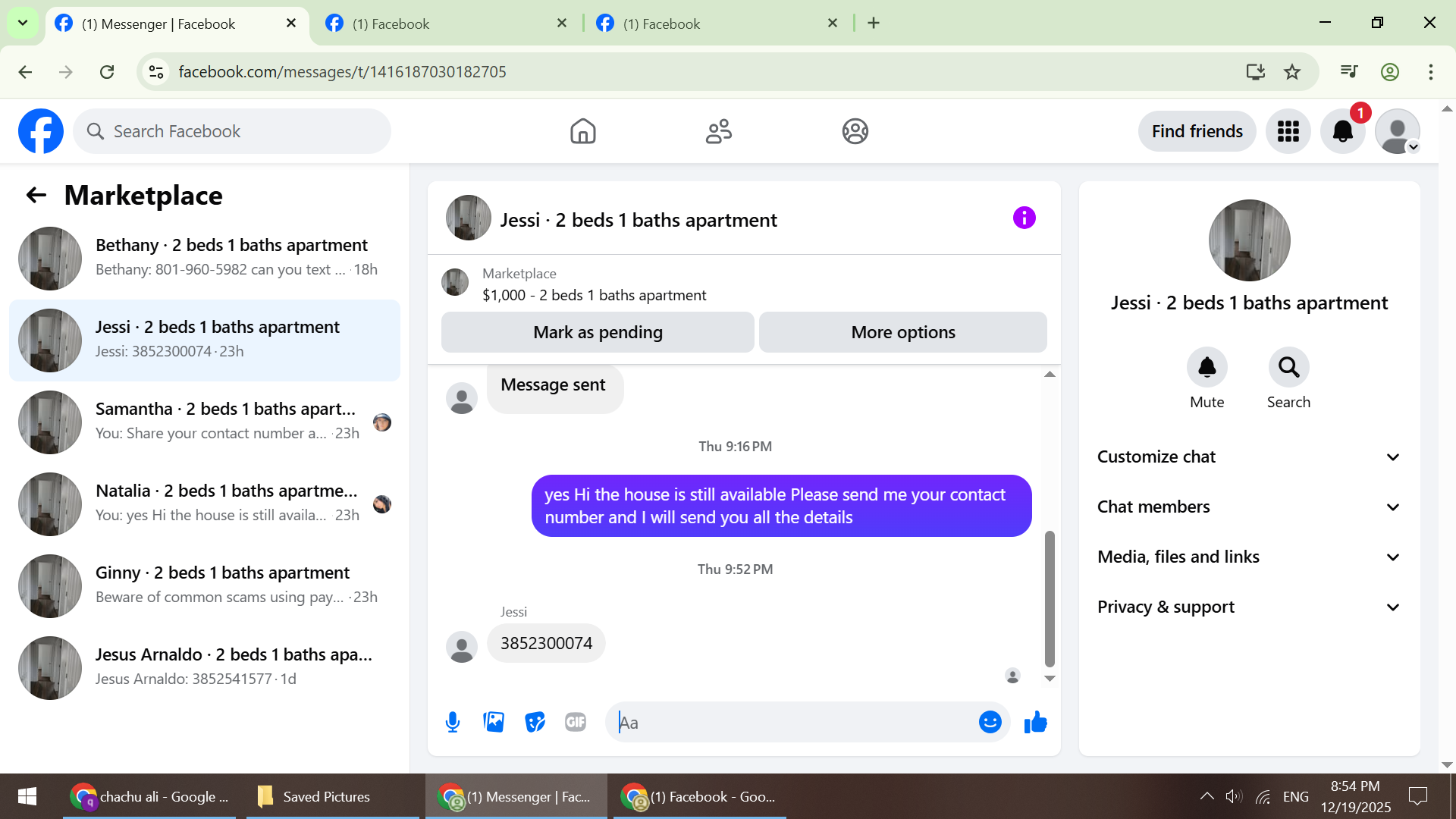Mute this conversation with bell icon
The image size is (1456, 819).
1207,368
